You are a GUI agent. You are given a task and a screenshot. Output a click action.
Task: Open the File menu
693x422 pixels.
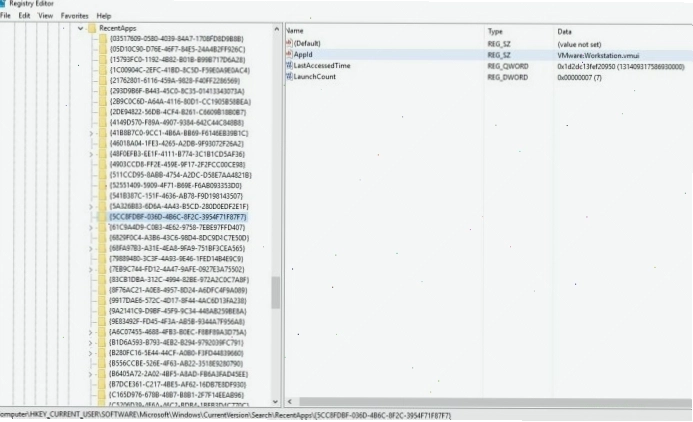pyautogui.click(x=5, y=15)
